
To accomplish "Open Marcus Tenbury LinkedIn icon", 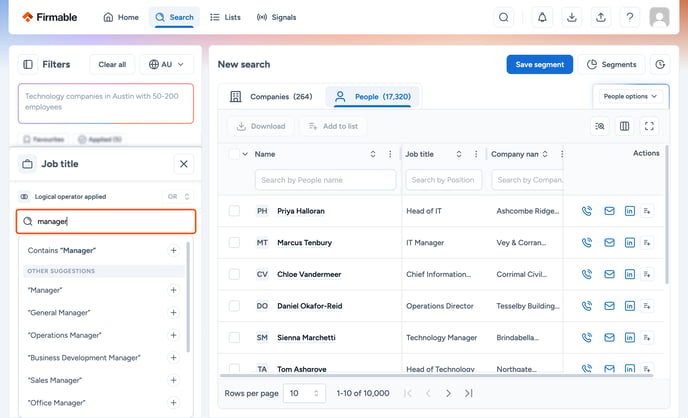I will point(630,243).
